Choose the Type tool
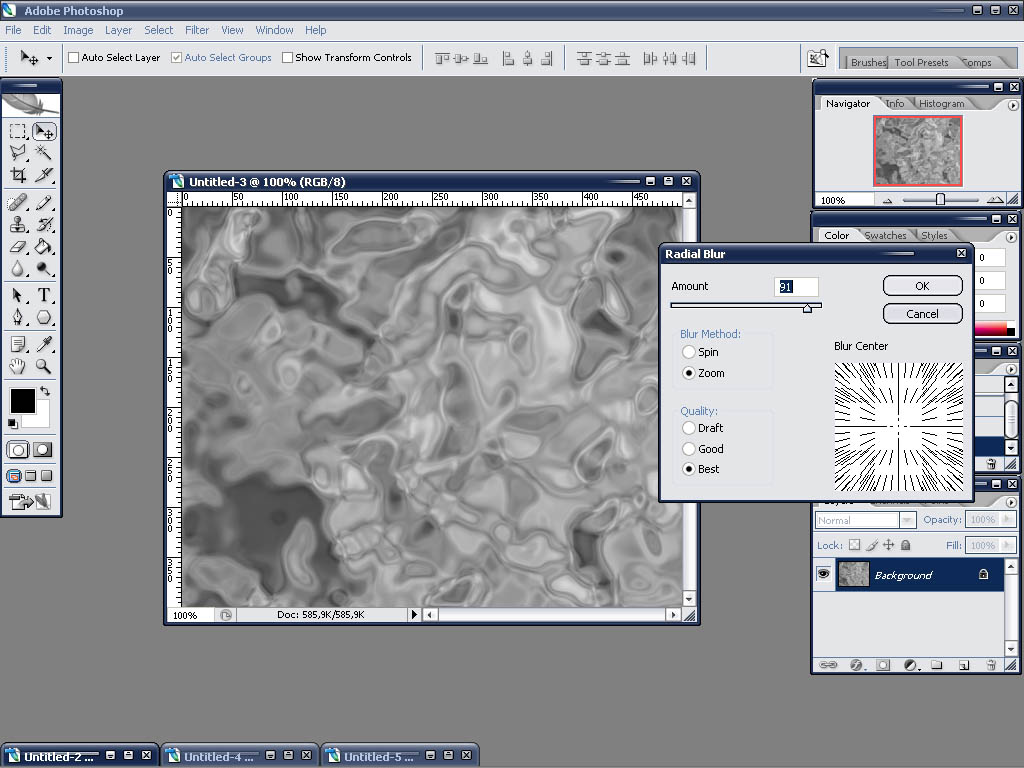 tap(44, 295)
